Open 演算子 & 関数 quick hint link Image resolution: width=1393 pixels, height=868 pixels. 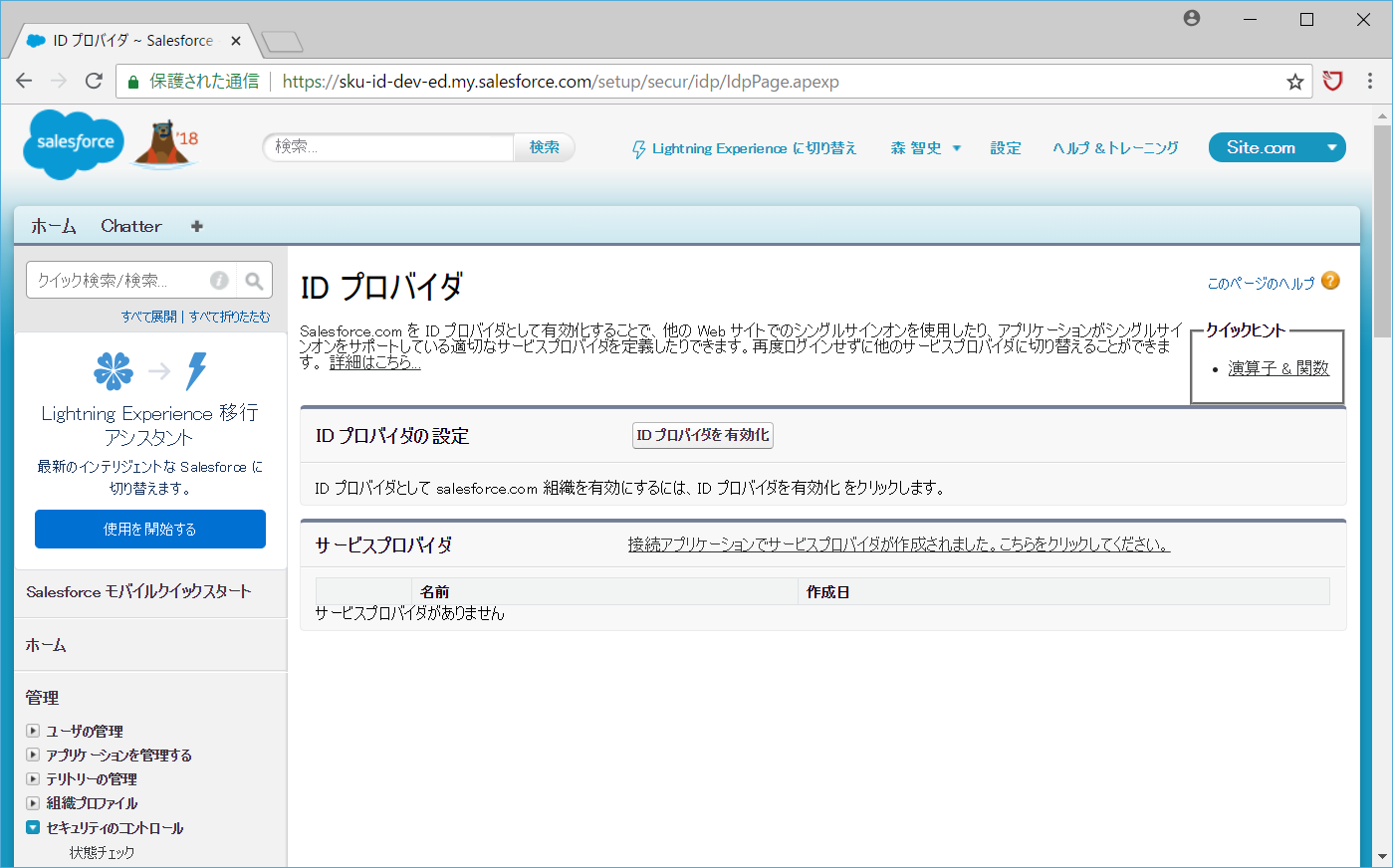pyautogui.click(x=1278, y=368)
